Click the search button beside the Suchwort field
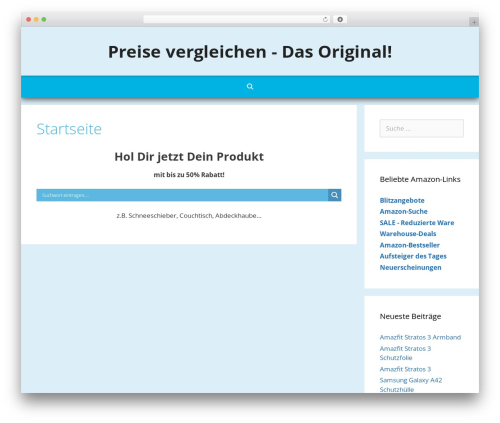 pos(335,195)
